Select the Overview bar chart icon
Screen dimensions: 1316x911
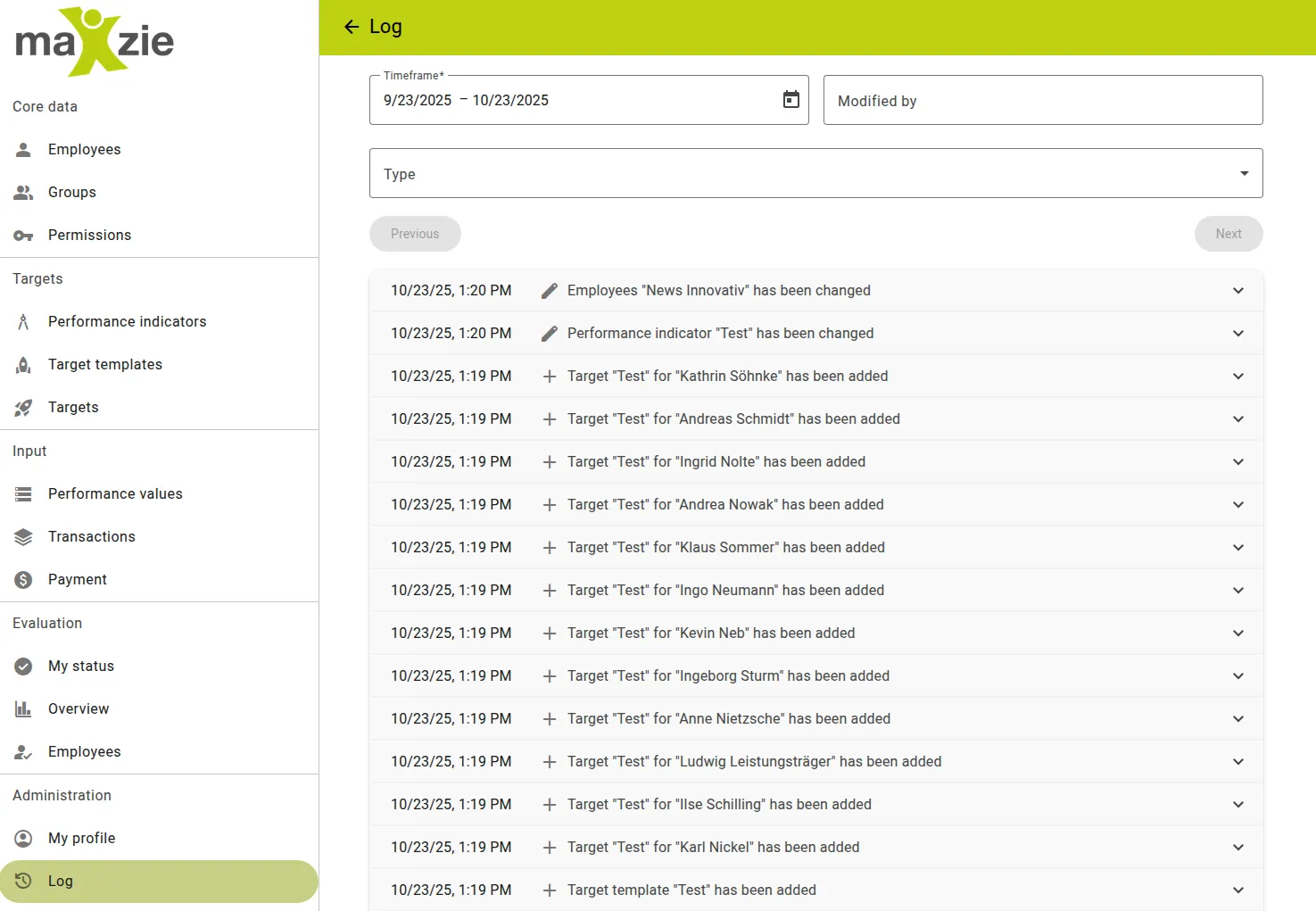point(23,708)
